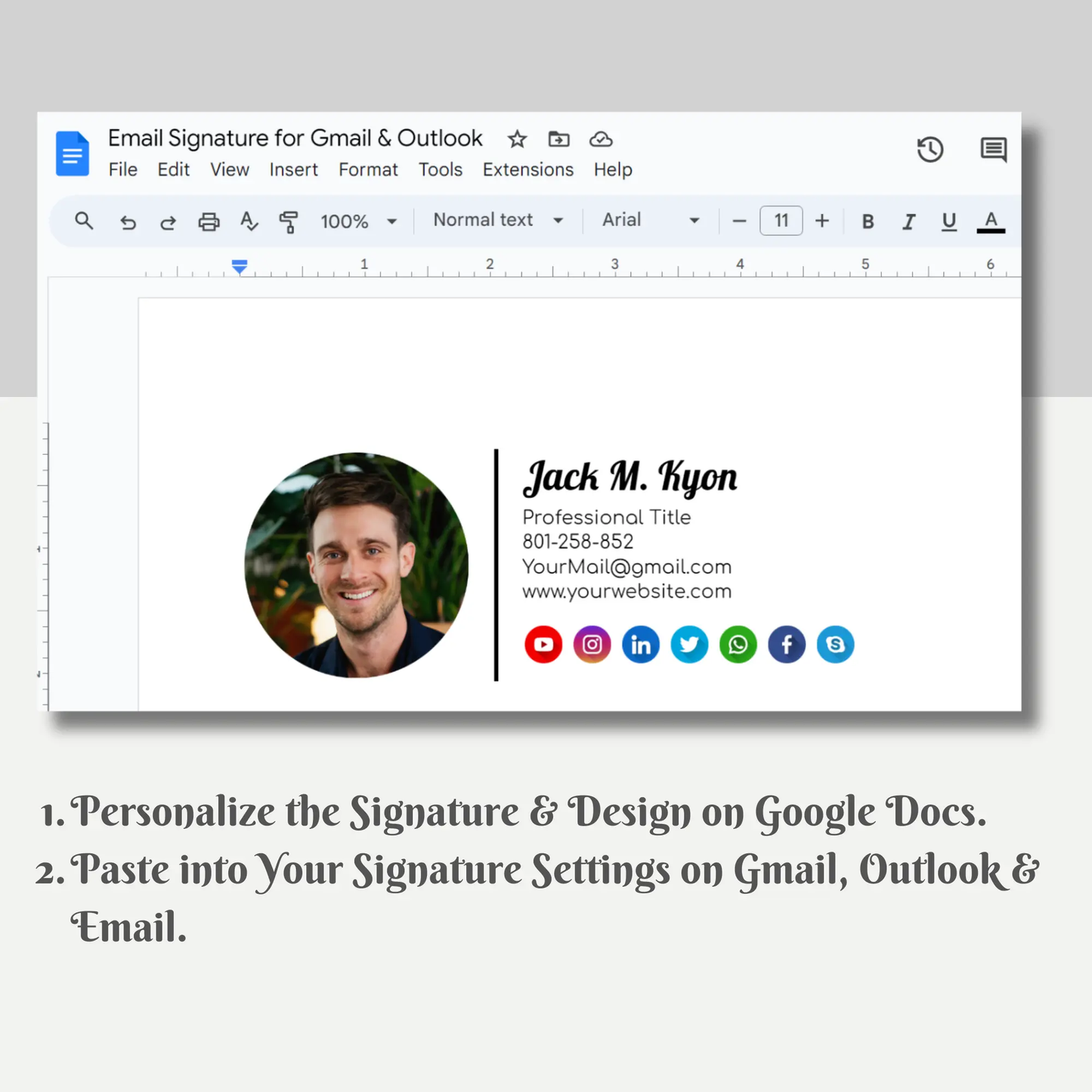Open the comments panel icon

coord(994,150)
